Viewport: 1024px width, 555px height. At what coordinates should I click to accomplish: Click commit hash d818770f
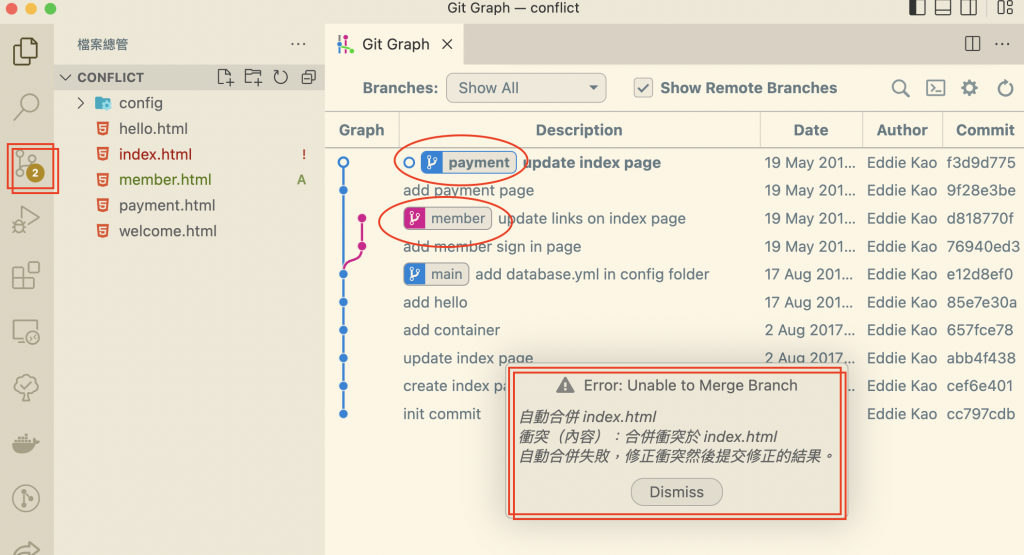(980, 218)
